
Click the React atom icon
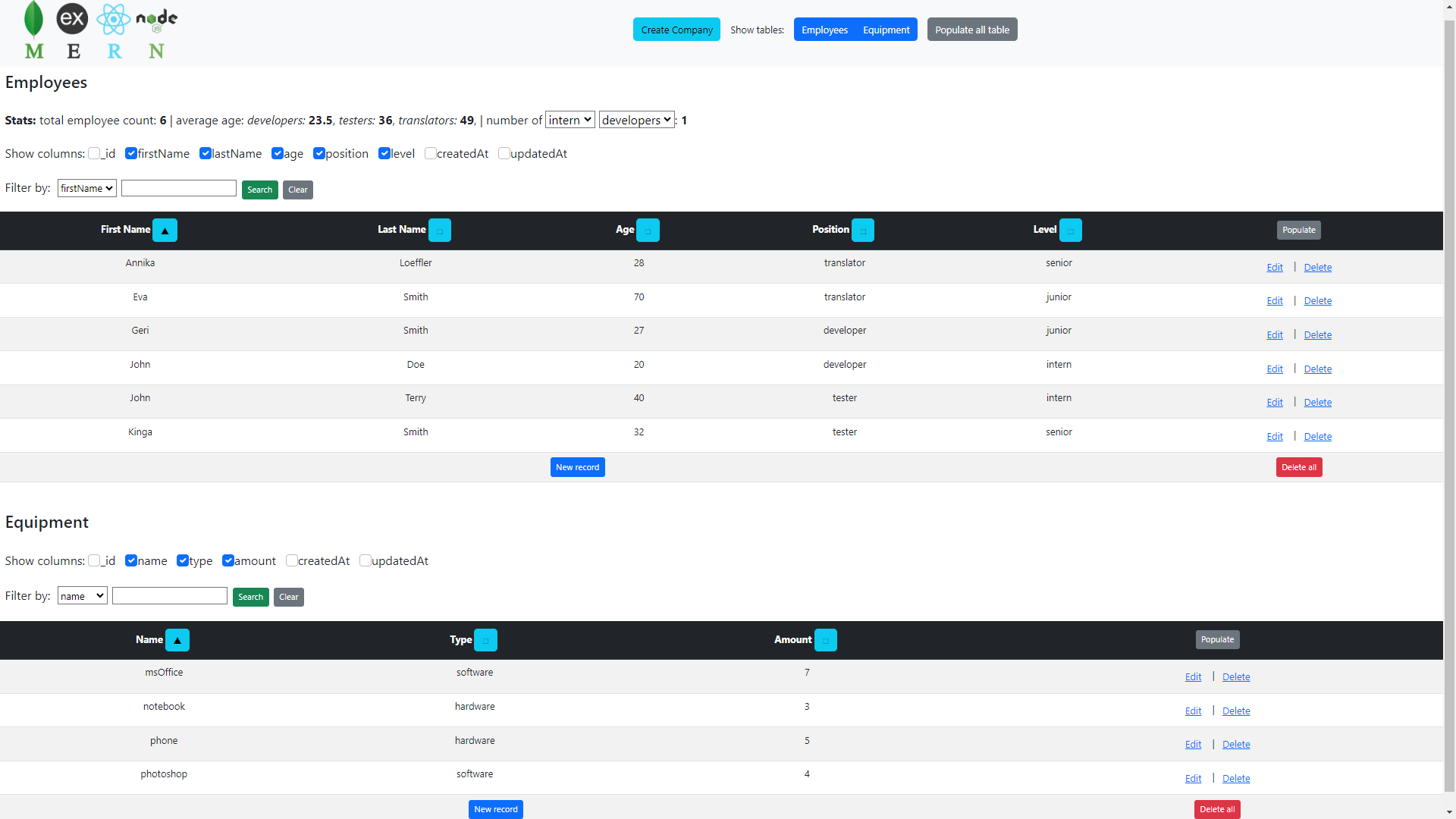point(114,18)
